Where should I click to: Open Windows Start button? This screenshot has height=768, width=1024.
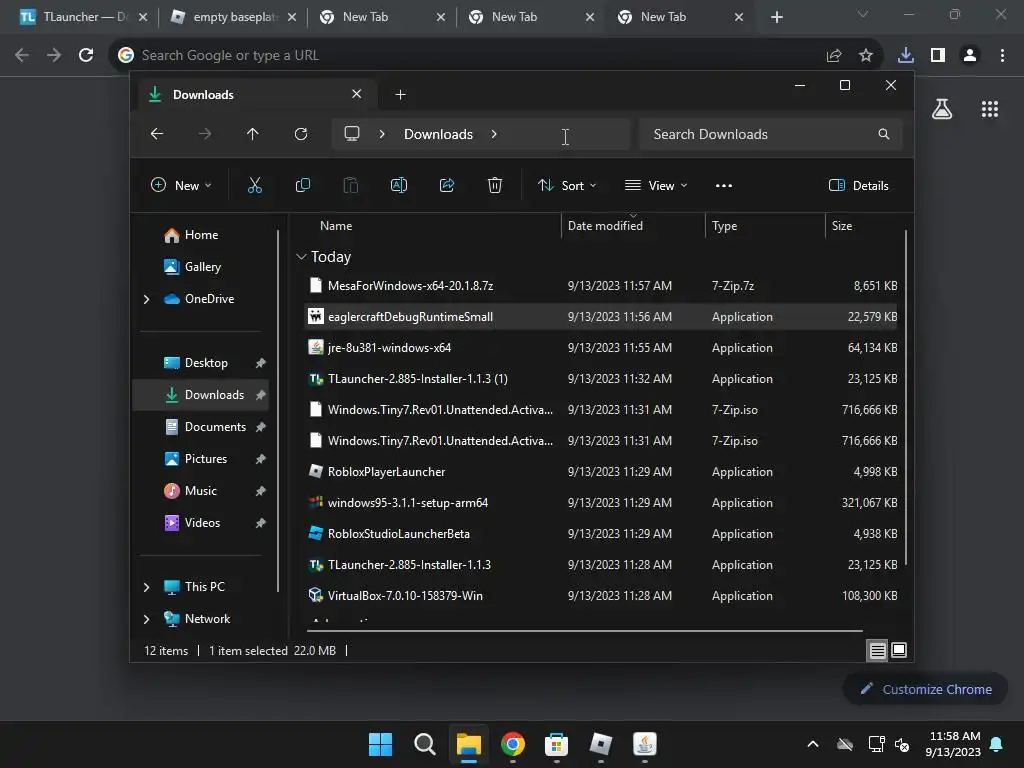[x=380, y=744]
